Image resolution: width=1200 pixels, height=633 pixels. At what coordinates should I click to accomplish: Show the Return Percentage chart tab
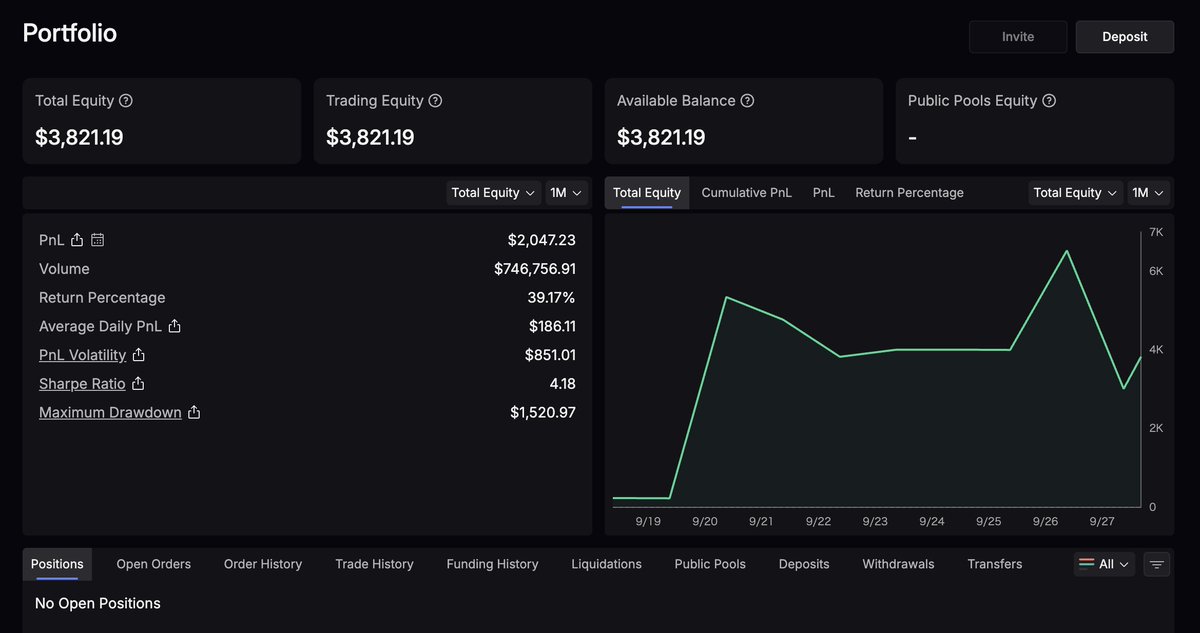point(910,193)
